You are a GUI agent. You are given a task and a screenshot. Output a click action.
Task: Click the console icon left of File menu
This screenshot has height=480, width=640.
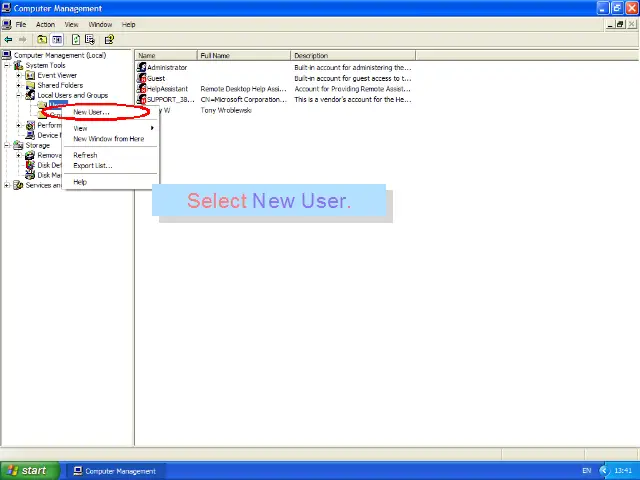pyautogui.click(x=6, y=24)
